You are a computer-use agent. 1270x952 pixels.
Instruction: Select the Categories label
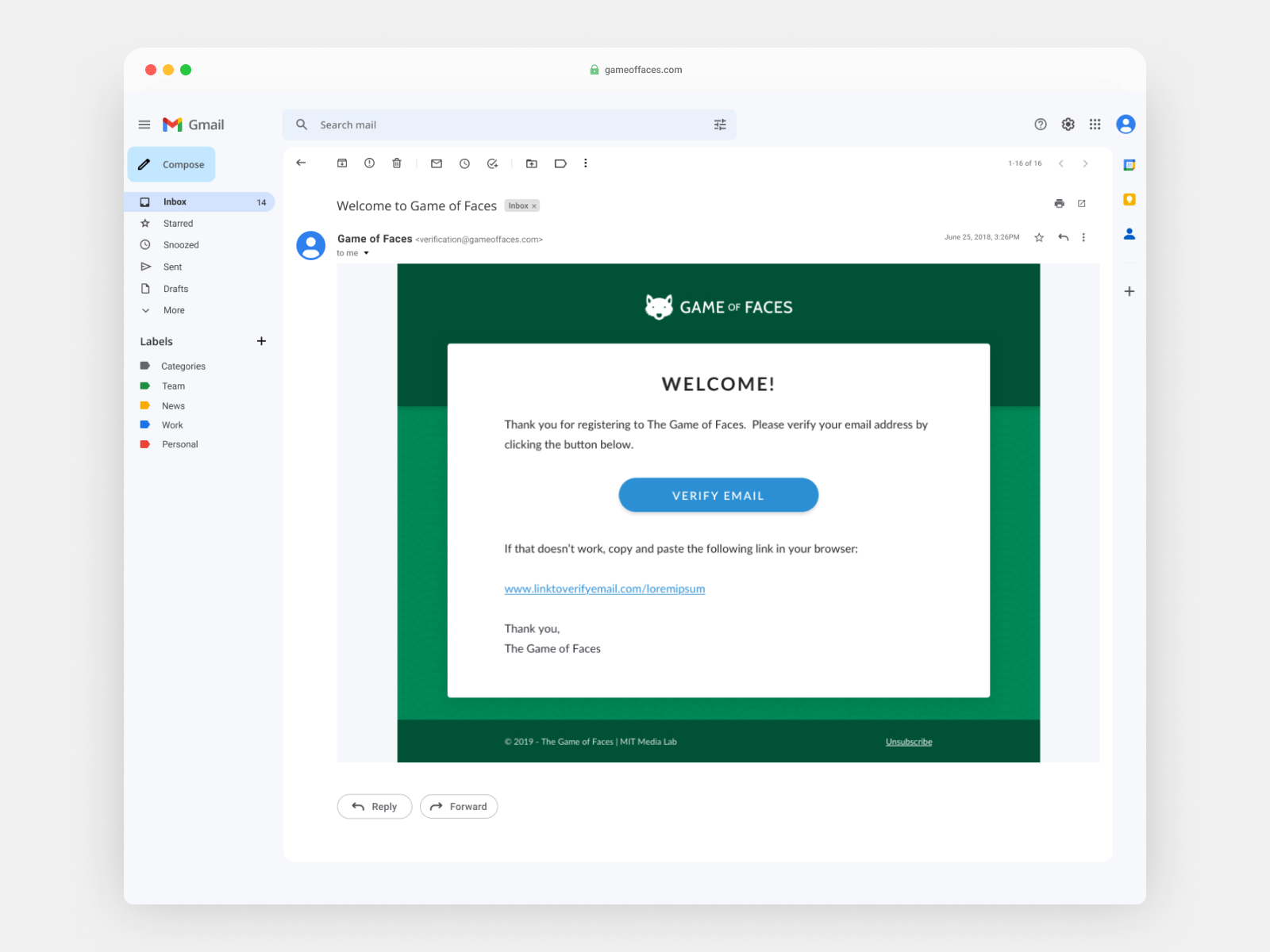click(x=183, y=367)
